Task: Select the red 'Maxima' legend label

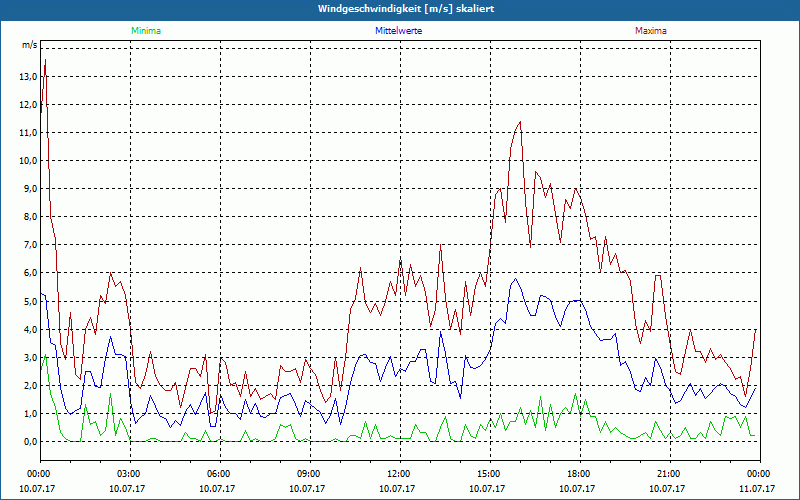Action: click(x=651, y=31)
